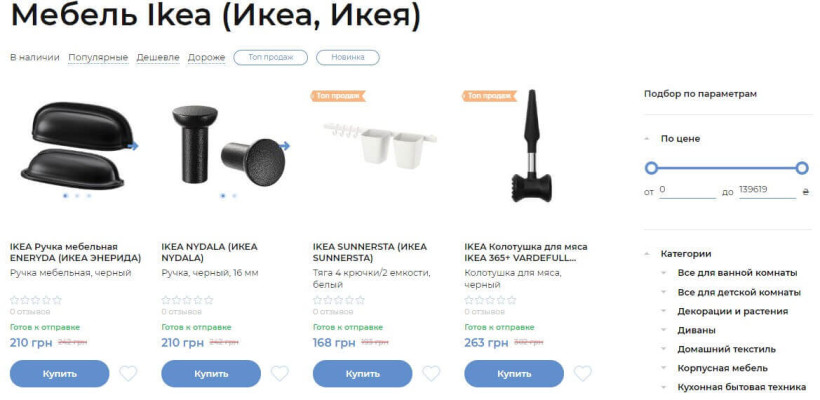Expand the Диваны category
The image size is (820, 400).
pyautogui.click(x=664, y=330)
